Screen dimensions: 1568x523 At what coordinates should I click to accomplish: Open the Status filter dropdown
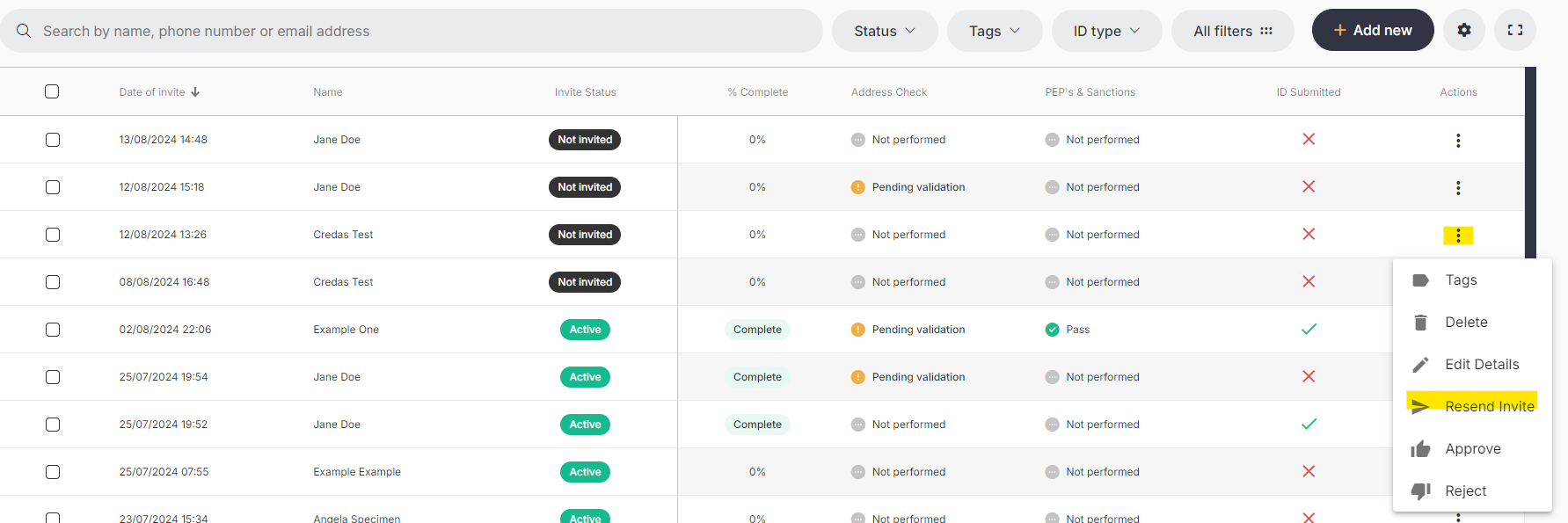tap(885, 31)
